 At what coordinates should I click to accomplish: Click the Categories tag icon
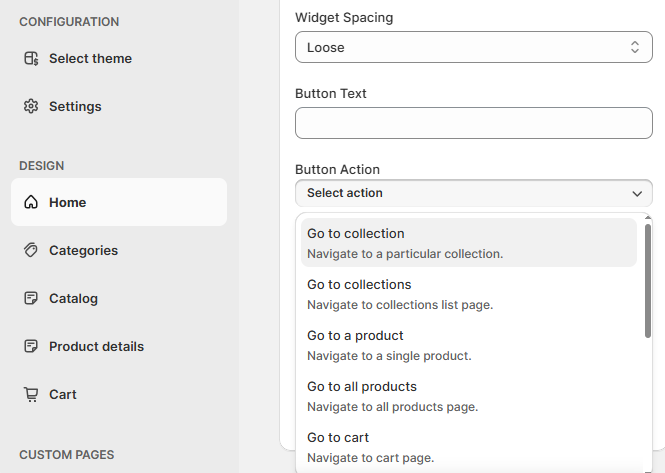[x=31, y=250]
